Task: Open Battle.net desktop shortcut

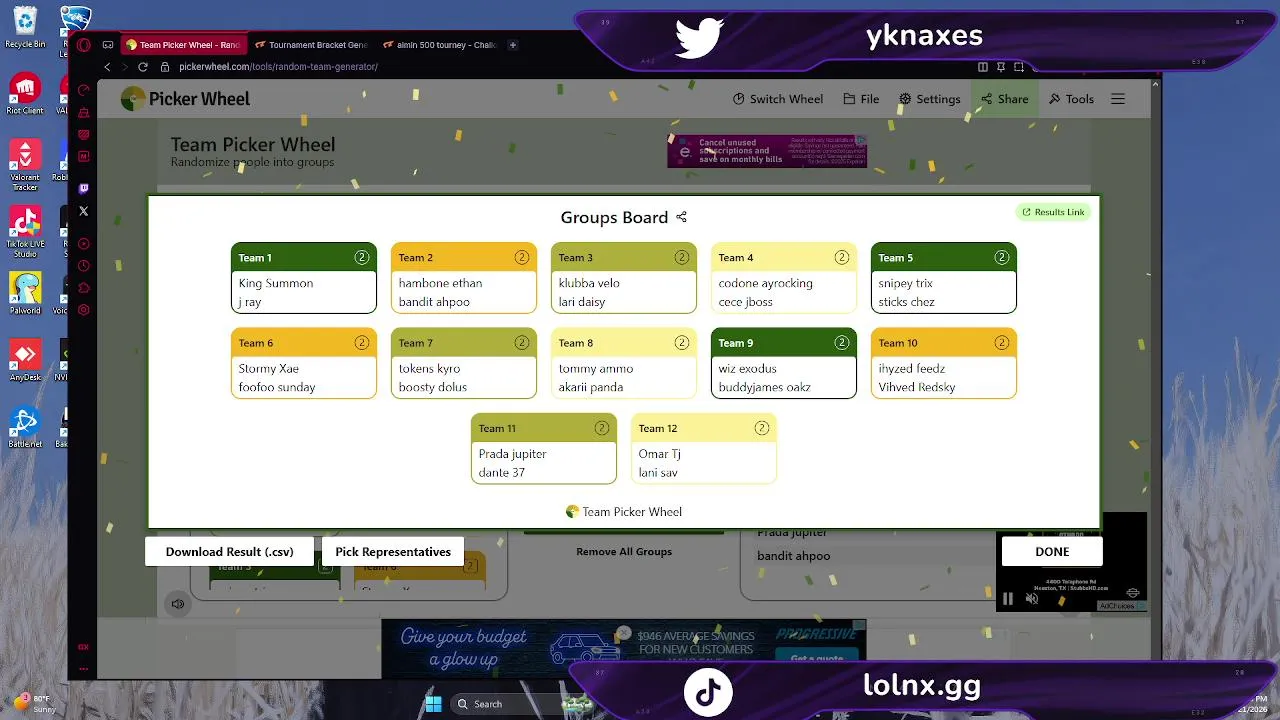Action: [x=25, y=427]
